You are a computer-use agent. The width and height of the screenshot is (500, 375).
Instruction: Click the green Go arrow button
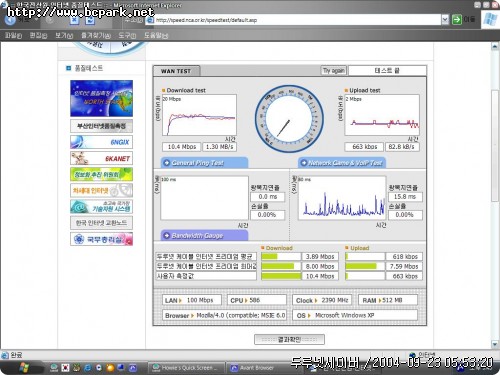tap(456, 20)
